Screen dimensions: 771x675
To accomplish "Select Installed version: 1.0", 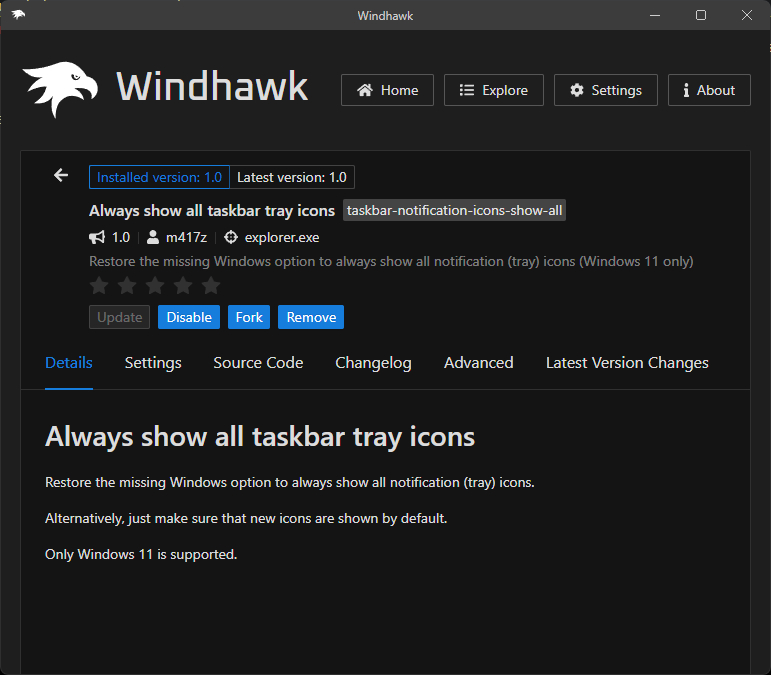I will click(x=159, y=177).
